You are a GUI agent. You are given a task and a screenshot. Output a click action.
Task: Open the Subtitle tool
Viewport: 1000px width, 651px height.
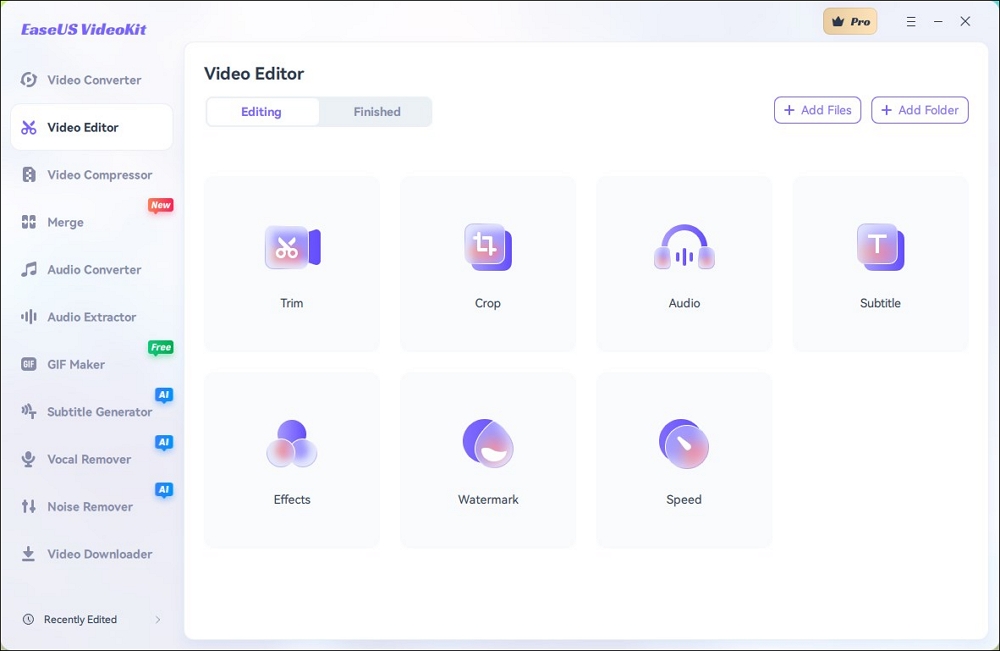click(x=879, y=263)
